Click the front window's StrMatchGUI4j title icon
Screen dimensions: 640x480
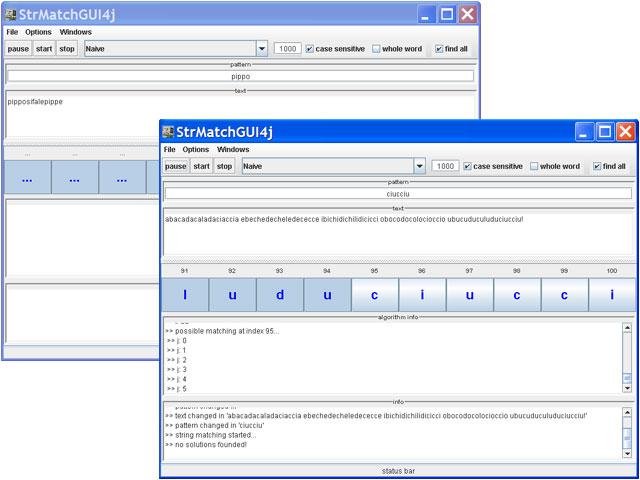pyautogui.click(x=168, y=132)
